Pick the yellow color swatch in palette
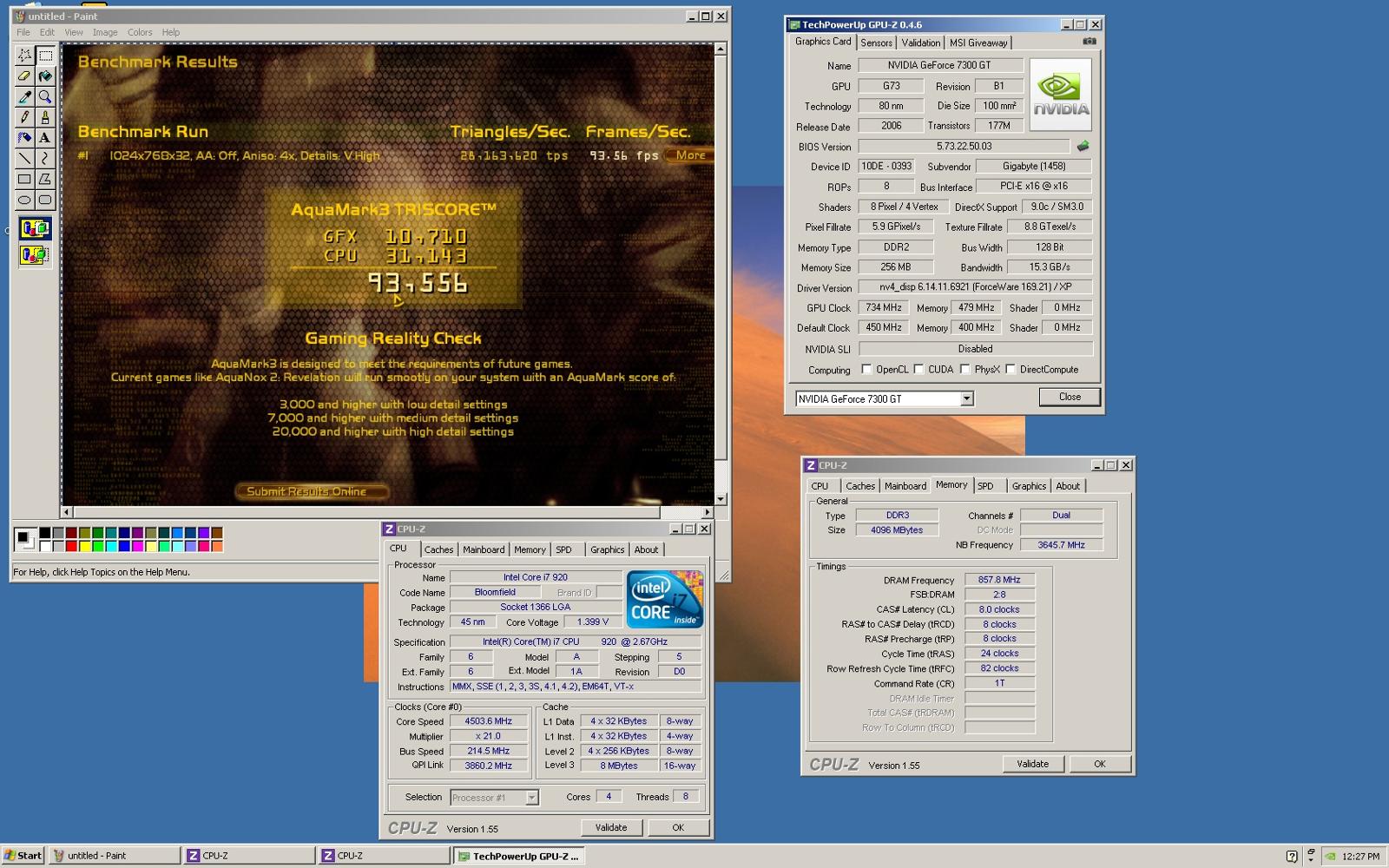This screenshot has height=868, width=1389. tap(85, 546)
